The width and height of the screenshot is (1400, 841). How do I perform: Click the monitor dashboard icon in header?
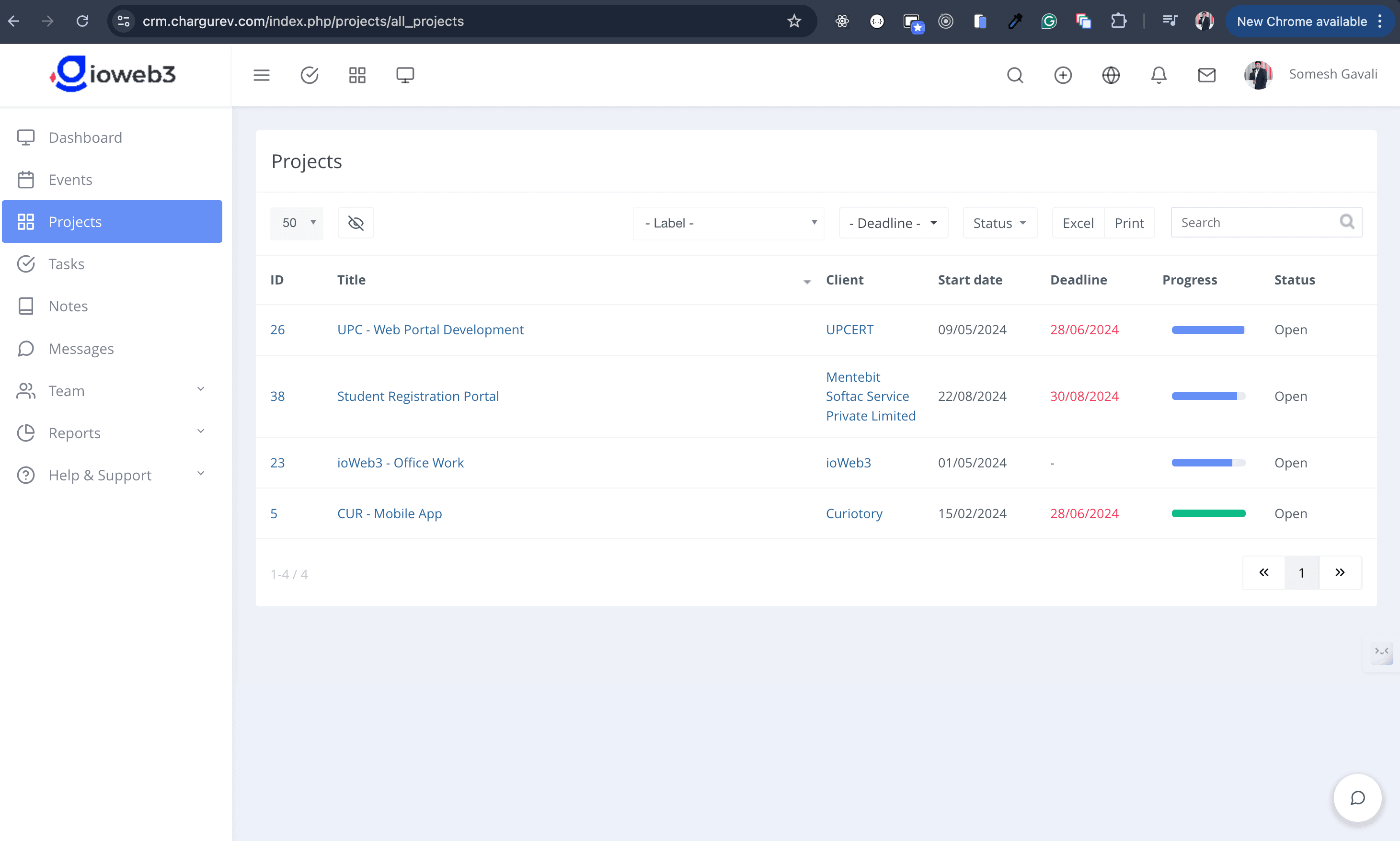(x=405, y=75)
